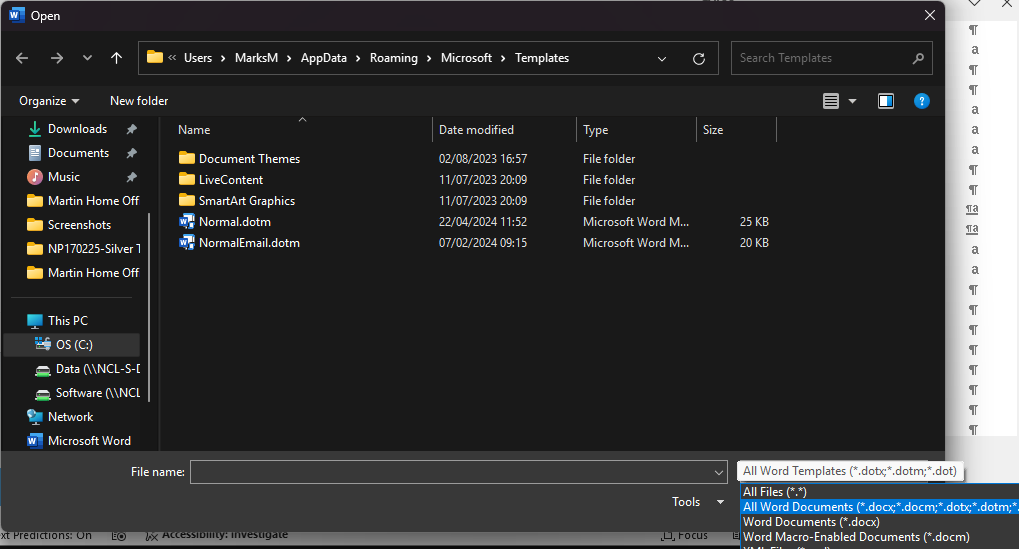Click the Network icon in sidebar
The width and height of the screenshot is (1019, 549).
(34, 416)
